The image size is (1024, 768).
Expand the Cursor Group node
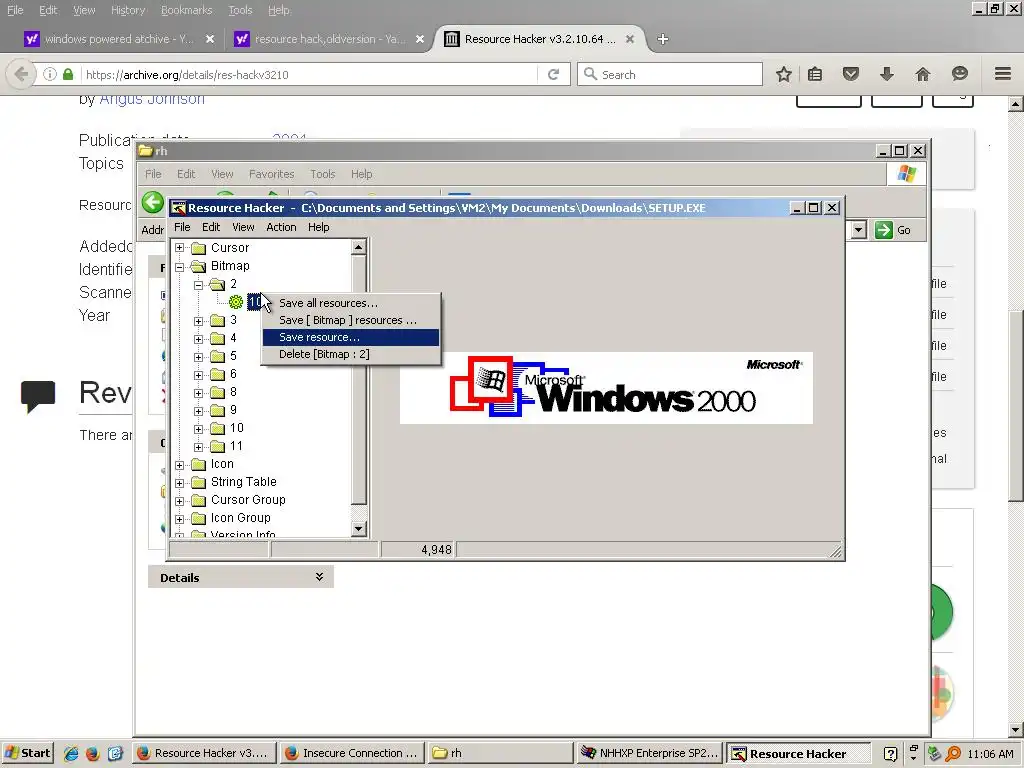[180, 501]
